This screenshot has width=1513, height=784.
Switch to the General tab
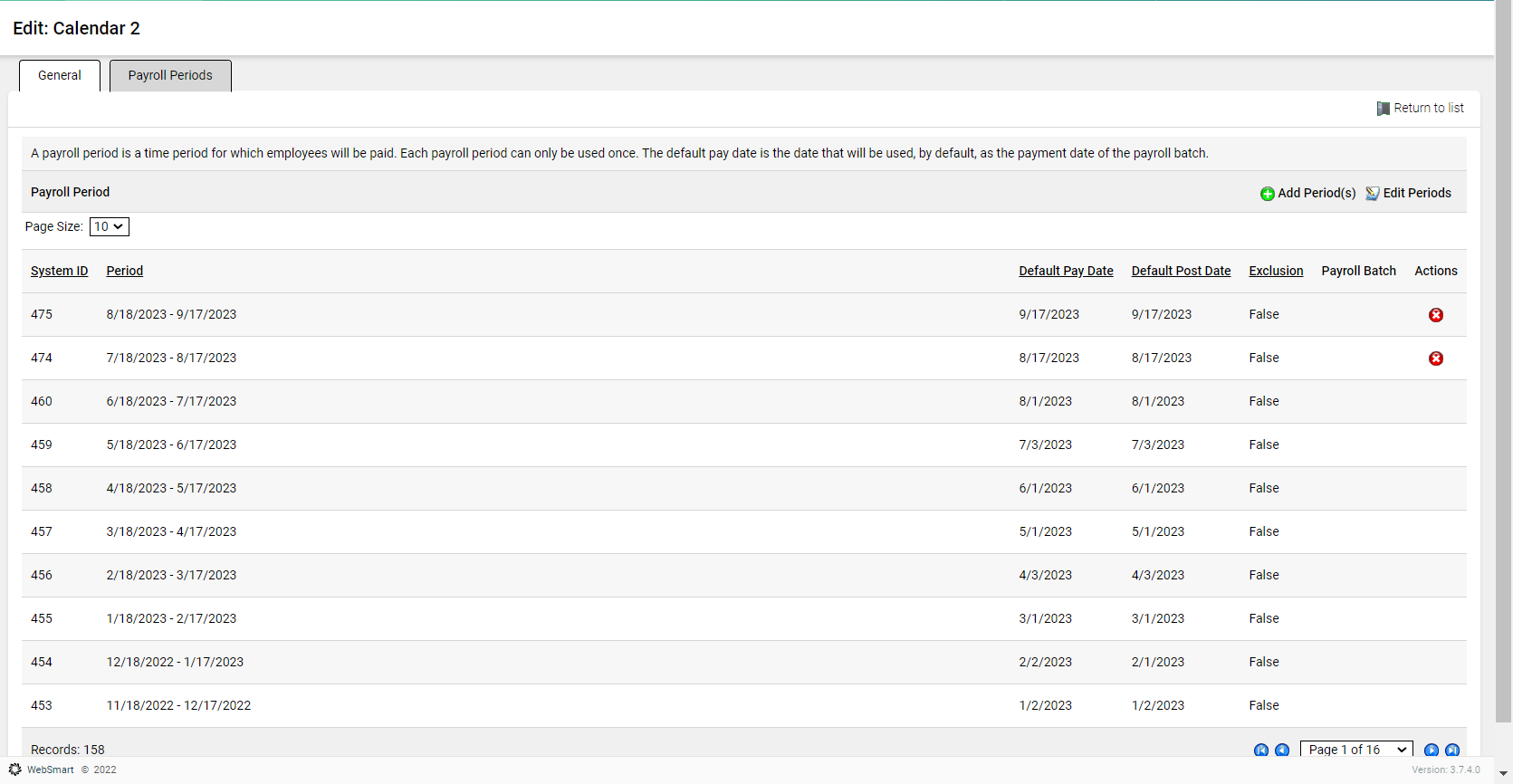click(60, 76)
